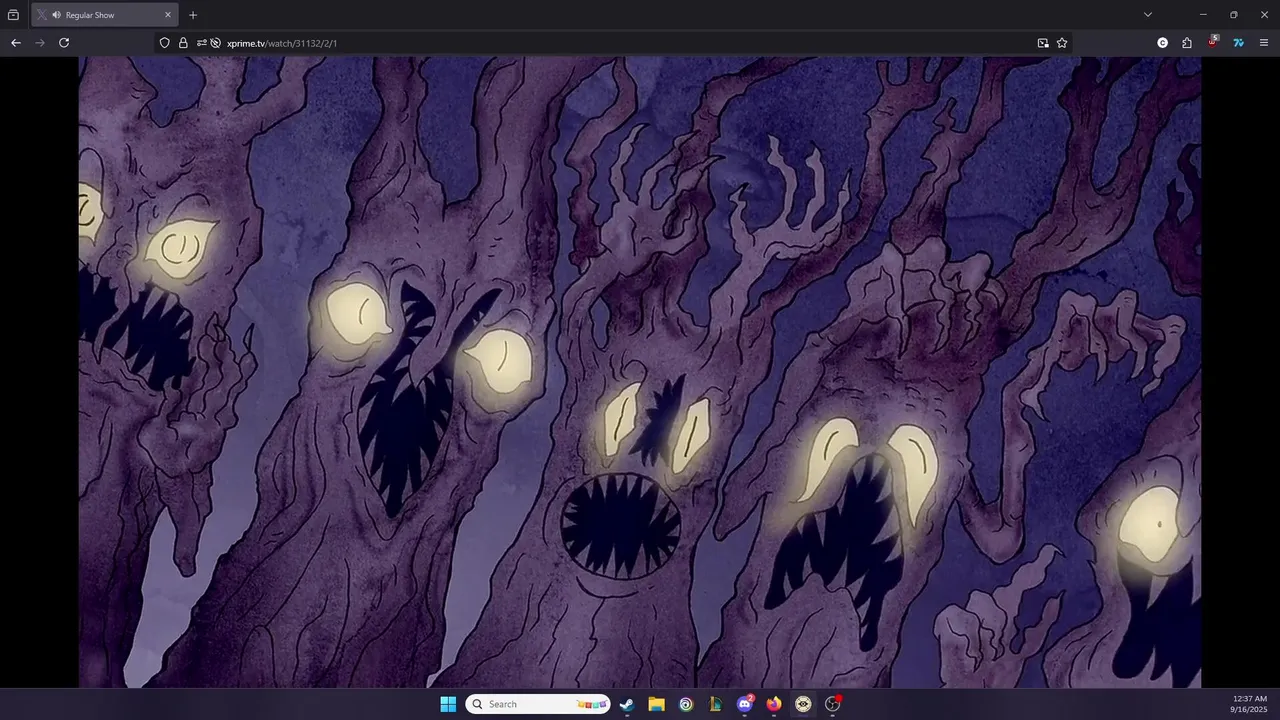This screenshot has width=1280, height=720.
Task: Open File Explorer from taskbar
Action: click(656, 704)
